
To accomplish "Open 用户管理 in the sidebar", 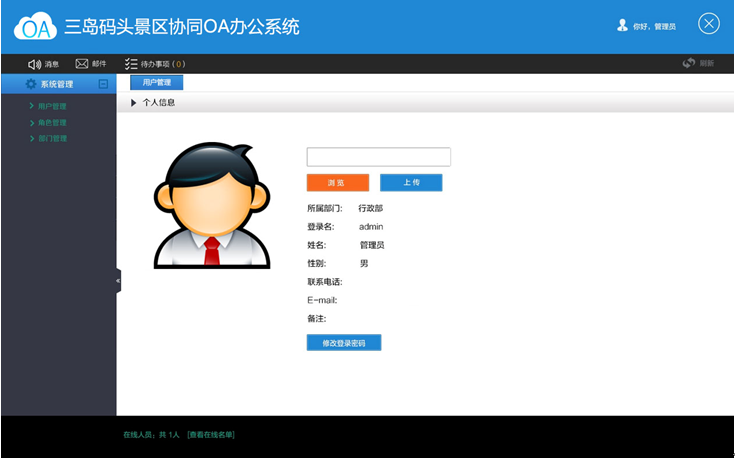I will click(52, 106).
